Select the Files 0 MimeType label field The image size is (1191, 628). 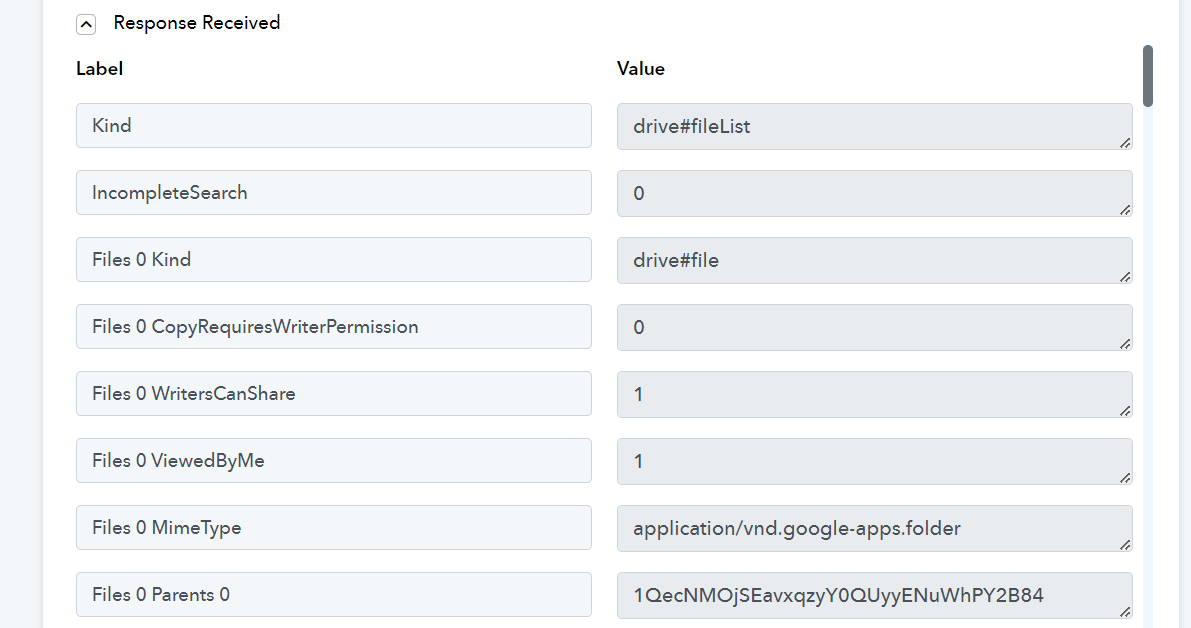point(333,527)
